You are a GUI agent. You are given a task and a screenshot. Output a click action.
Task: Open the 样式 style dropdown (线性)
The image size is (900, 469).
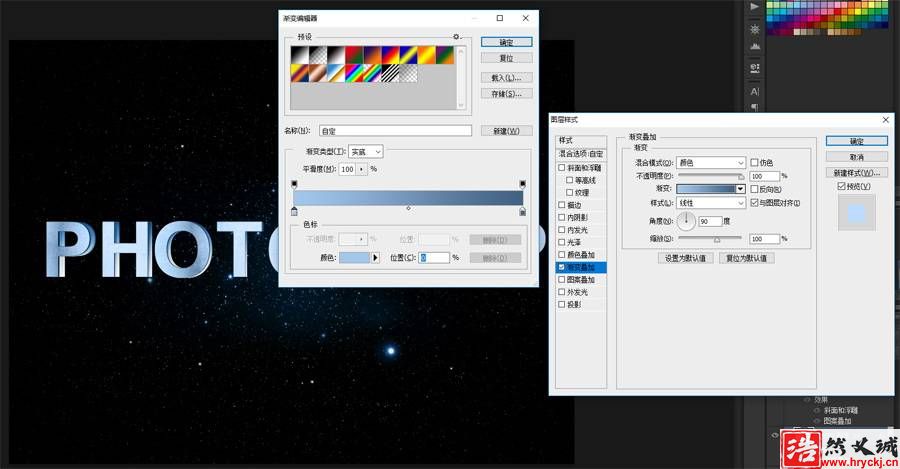click(x=711, y=203)
